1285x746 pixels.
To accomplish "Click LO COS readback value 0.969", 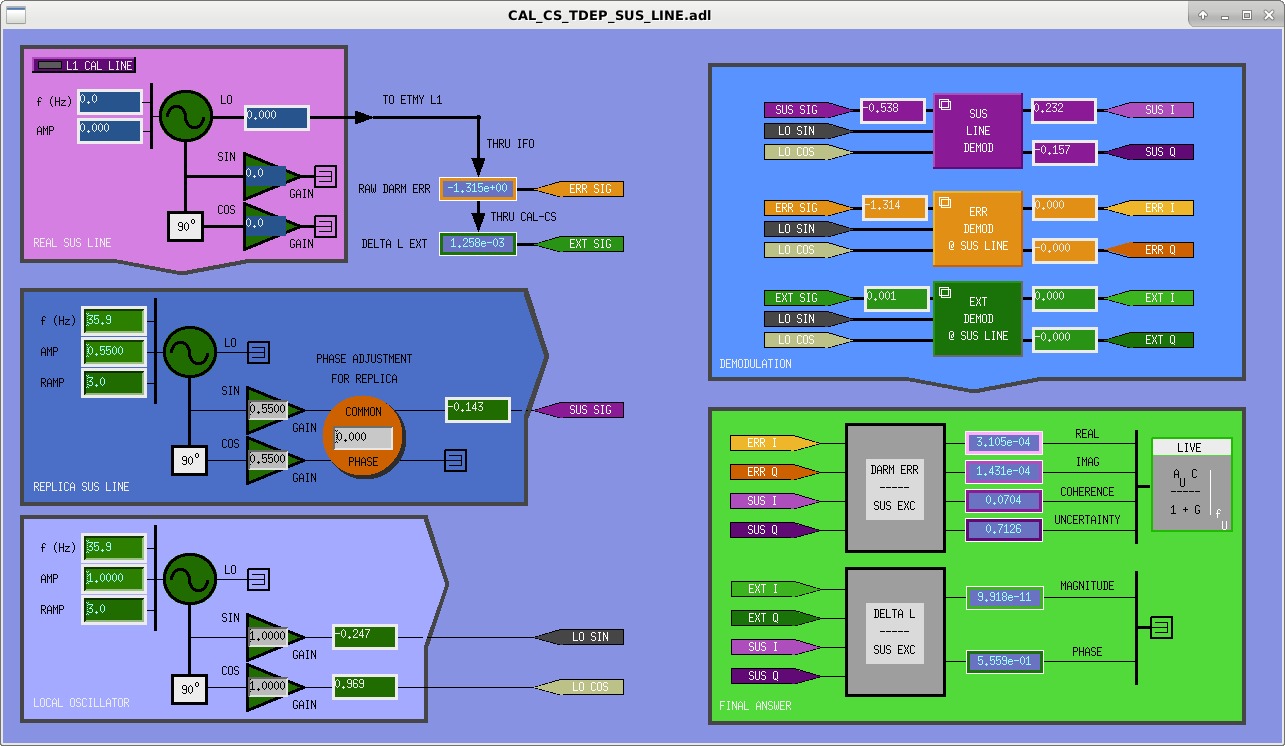I will (x=365, y=686).
